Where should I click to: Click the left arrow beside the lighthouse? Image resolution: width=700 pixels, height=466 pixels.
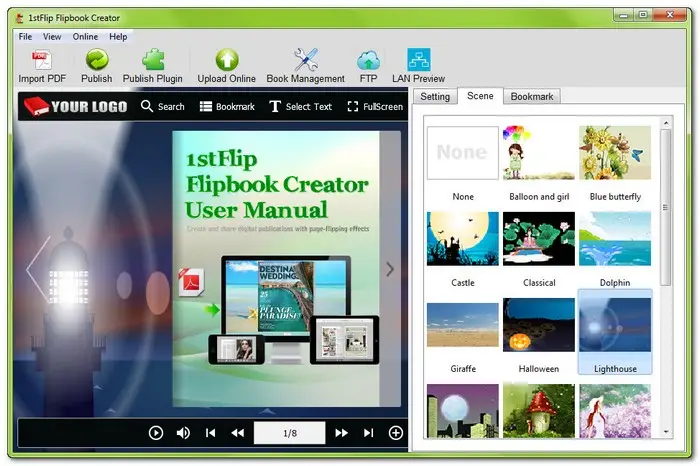(38, 270)
